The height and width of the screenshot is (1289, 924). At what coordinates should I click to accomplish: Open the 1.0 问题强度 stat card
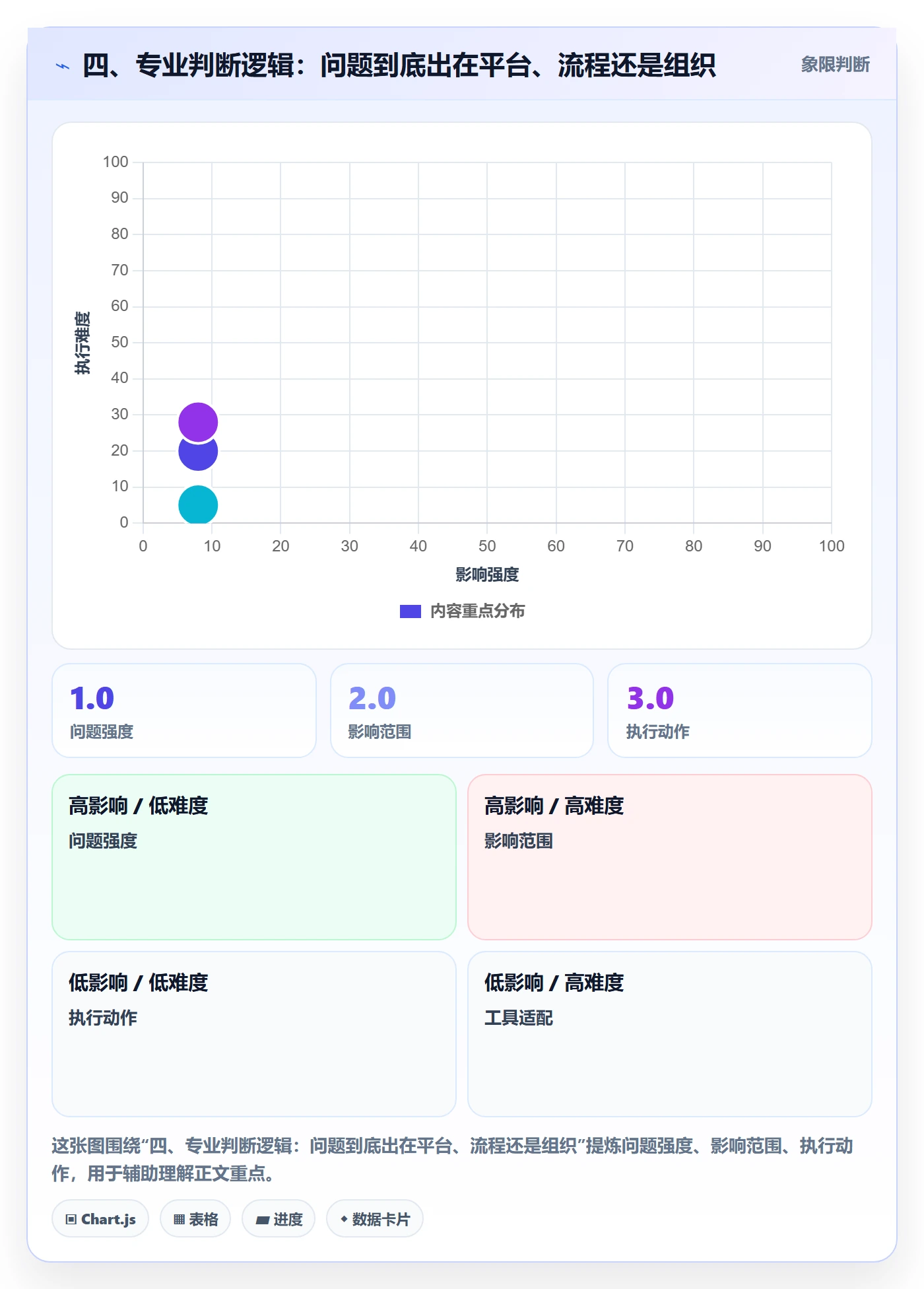(184, 711)
